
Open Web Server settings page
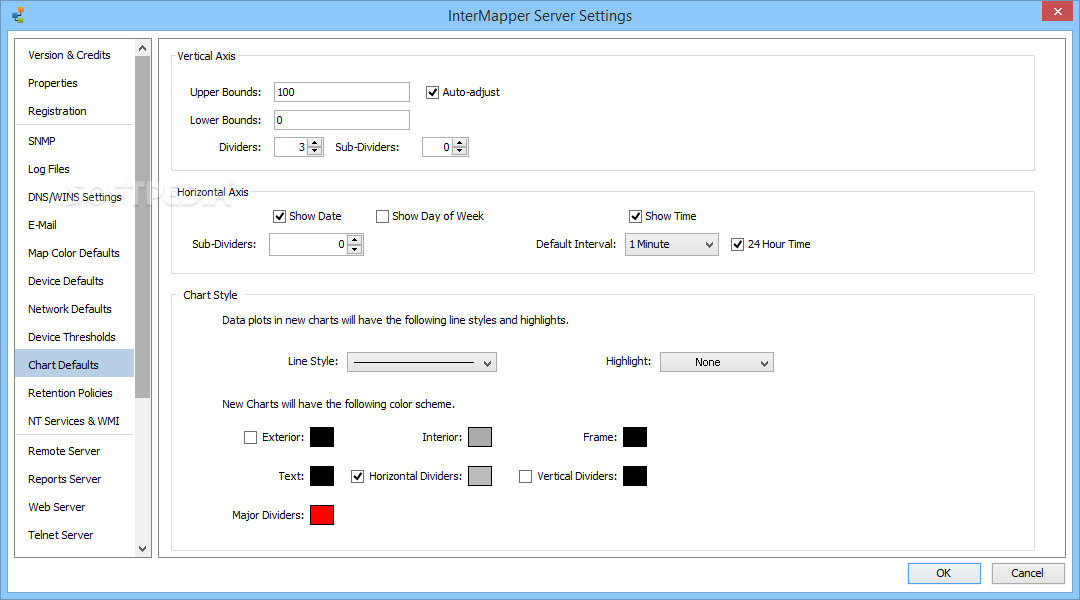click(x=56, y=507)
